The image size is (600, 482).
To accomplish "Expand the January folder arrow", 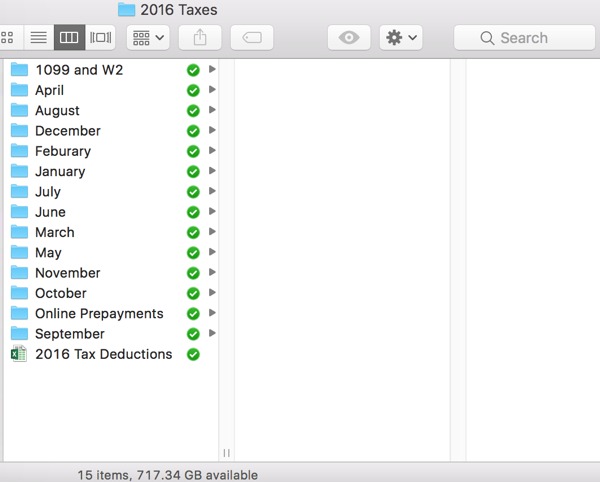I will click(212, 171).
